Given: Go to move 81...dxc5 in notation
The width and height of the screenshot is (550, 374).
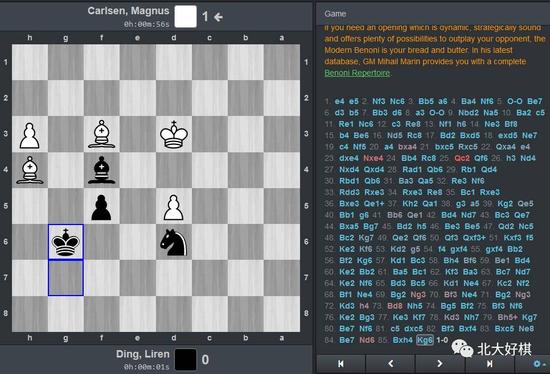Looking at the screenshot, I should tap(414, 329).
